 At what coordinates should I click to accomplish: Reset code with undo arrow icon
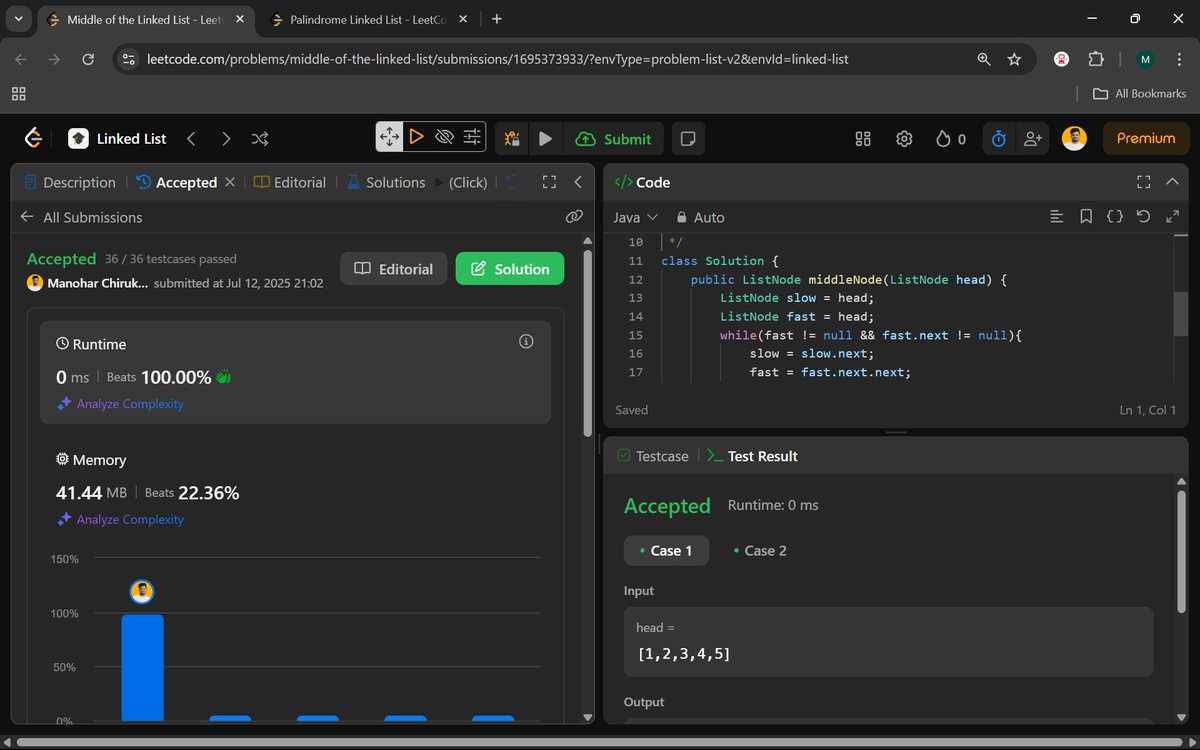(x=1144, y=217)
